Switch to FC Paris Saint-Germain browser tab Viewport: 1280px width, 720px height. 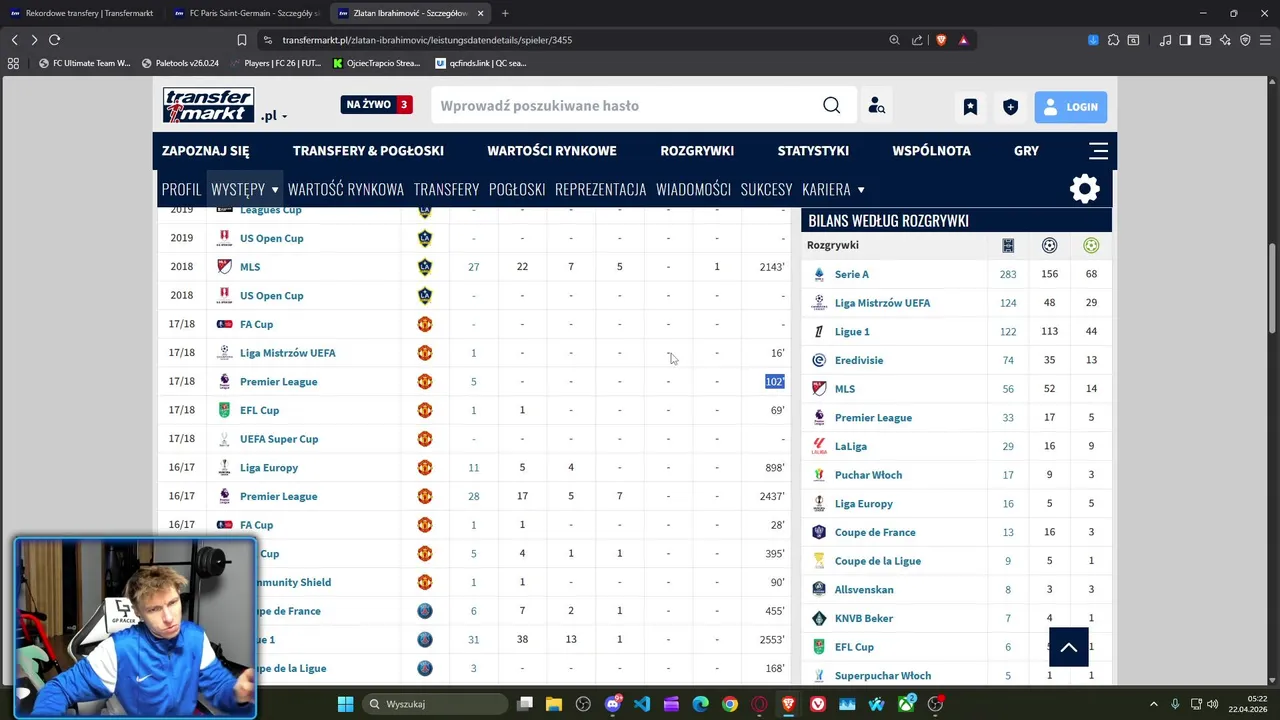pyautogui.click(x=246, y=13)
